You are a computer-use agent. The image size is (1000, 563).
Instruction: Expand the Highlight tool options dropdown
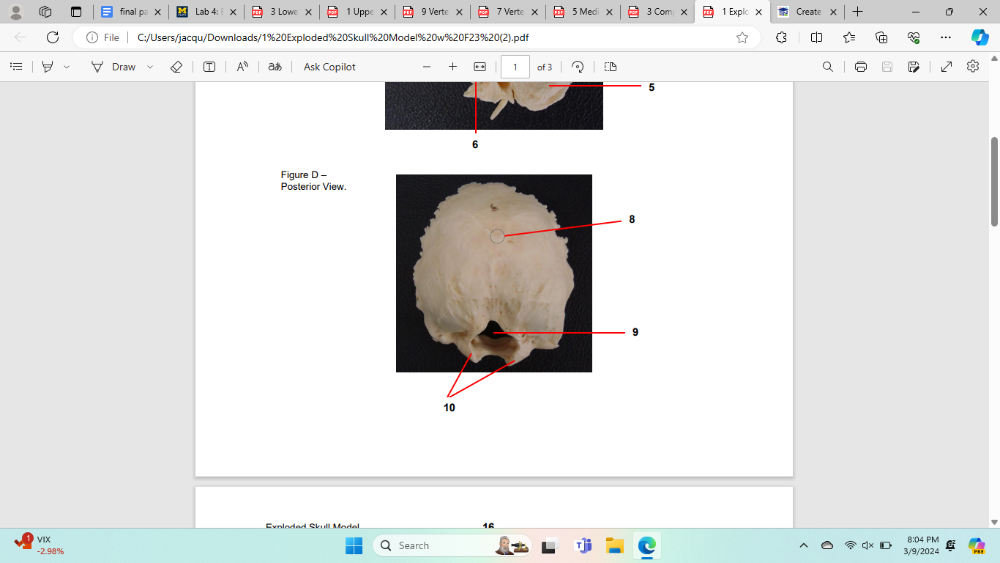tap(67, 67)
